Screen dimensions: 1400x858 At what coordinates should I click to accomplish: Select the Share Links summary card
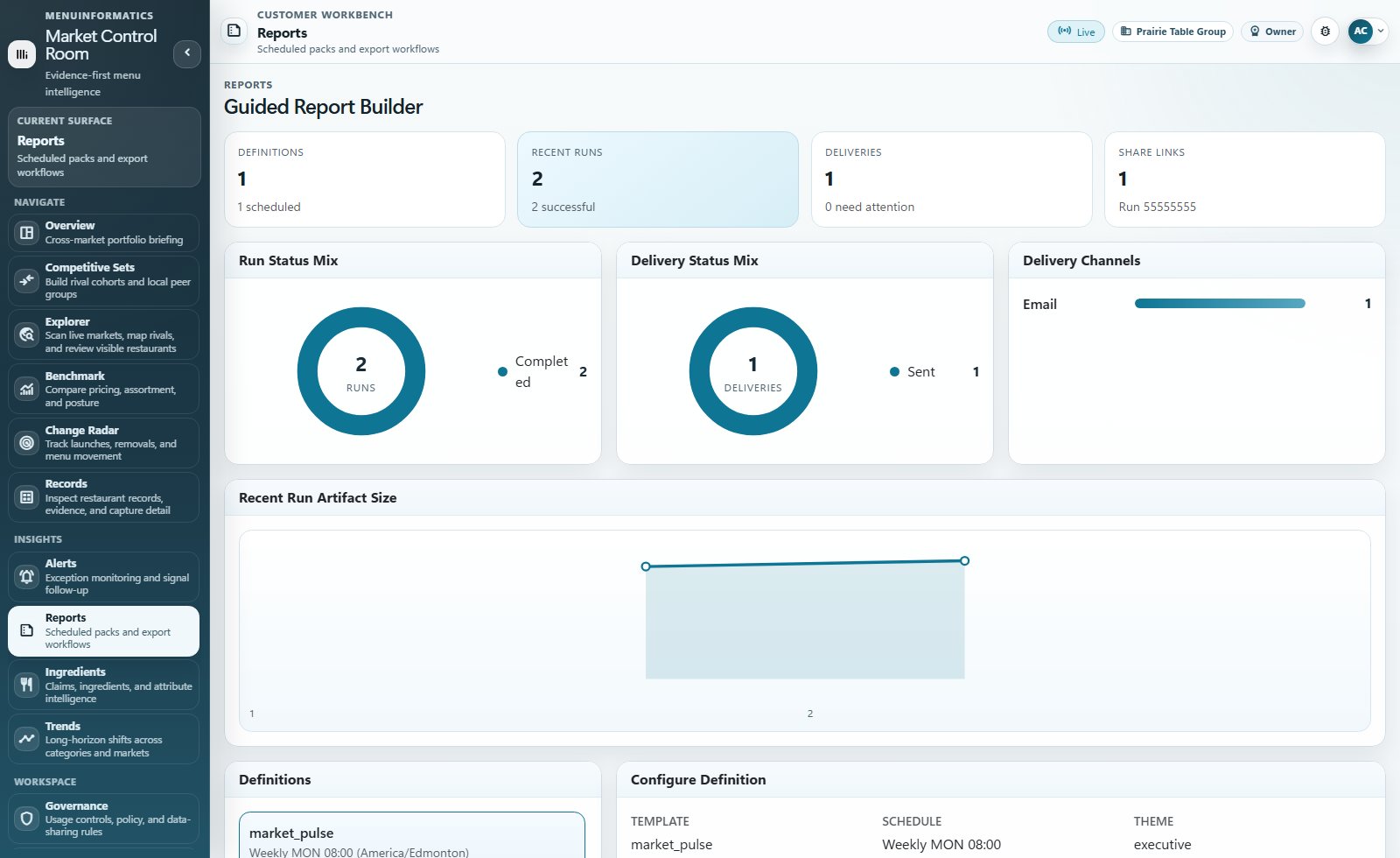1245,179
